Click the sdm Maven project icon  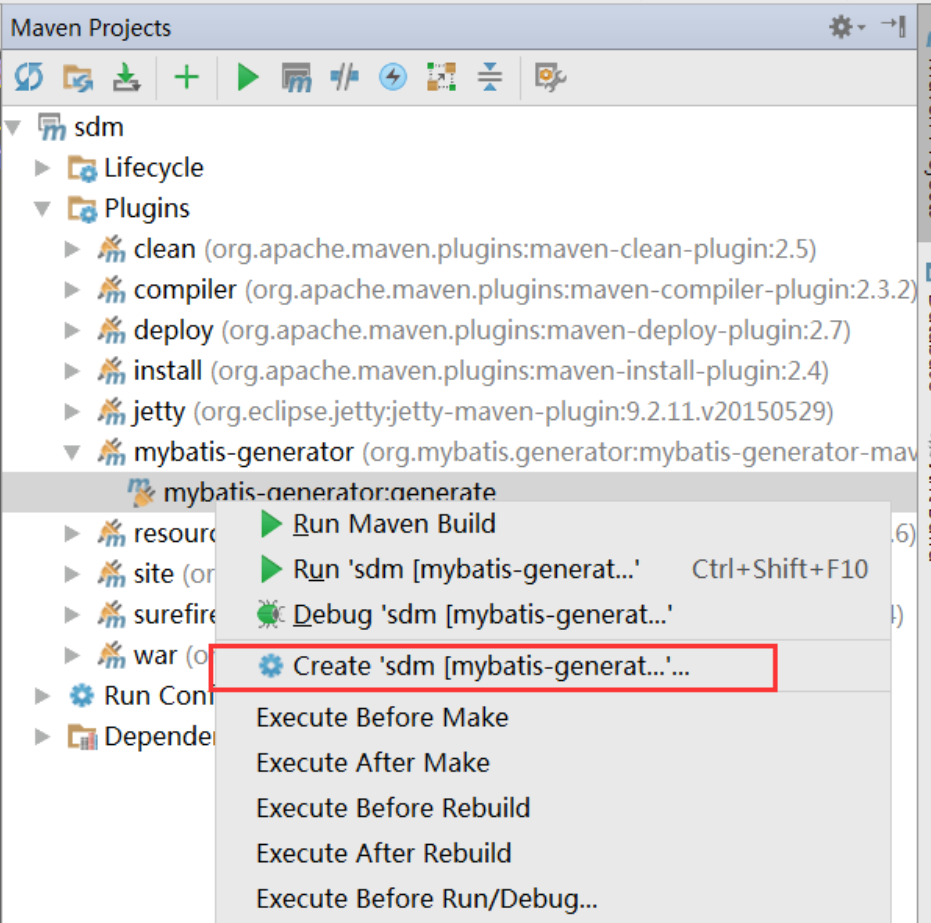52,127
